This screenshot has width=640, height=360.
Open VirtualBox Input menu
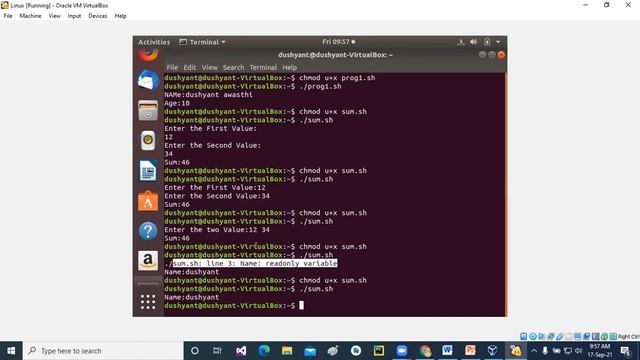[x=74, y=16]
